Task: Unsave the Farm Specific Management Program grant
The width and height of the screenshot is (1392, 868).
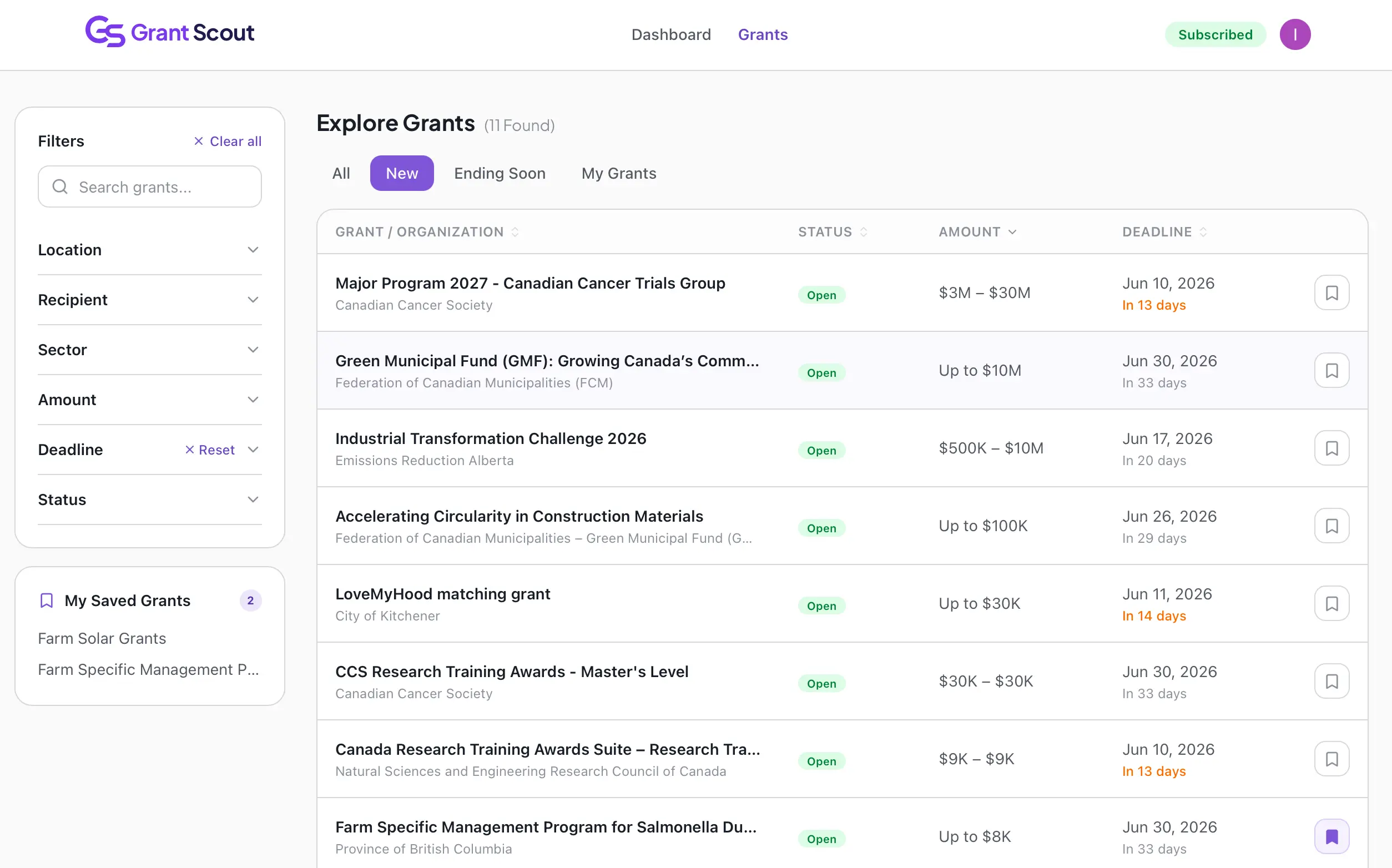Action: [x=1331, y=836]
